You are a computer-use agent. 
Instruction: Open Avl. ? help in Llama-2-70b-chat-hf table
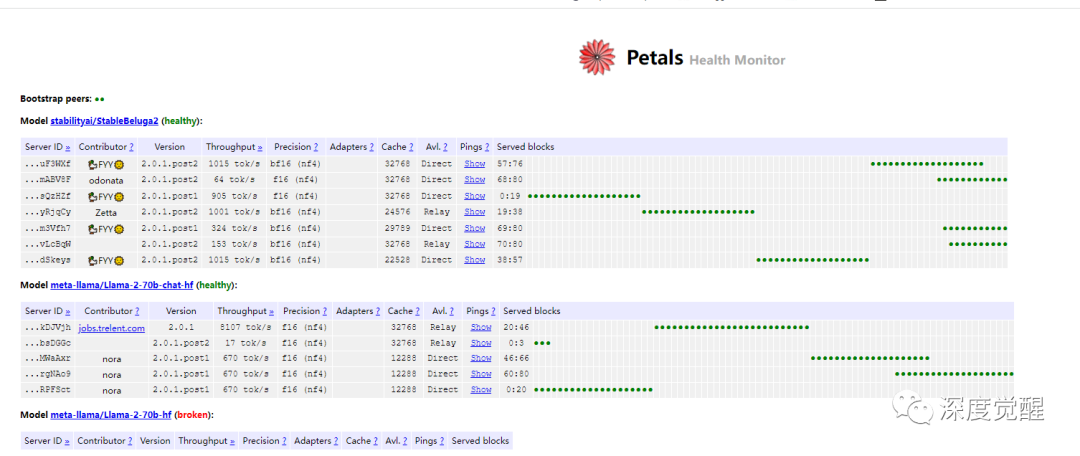pyautogui.click(x=452, y=311)
